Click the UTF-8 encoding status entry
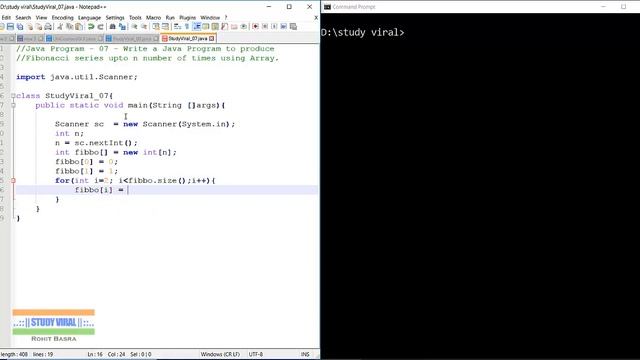 pos(256,354)
